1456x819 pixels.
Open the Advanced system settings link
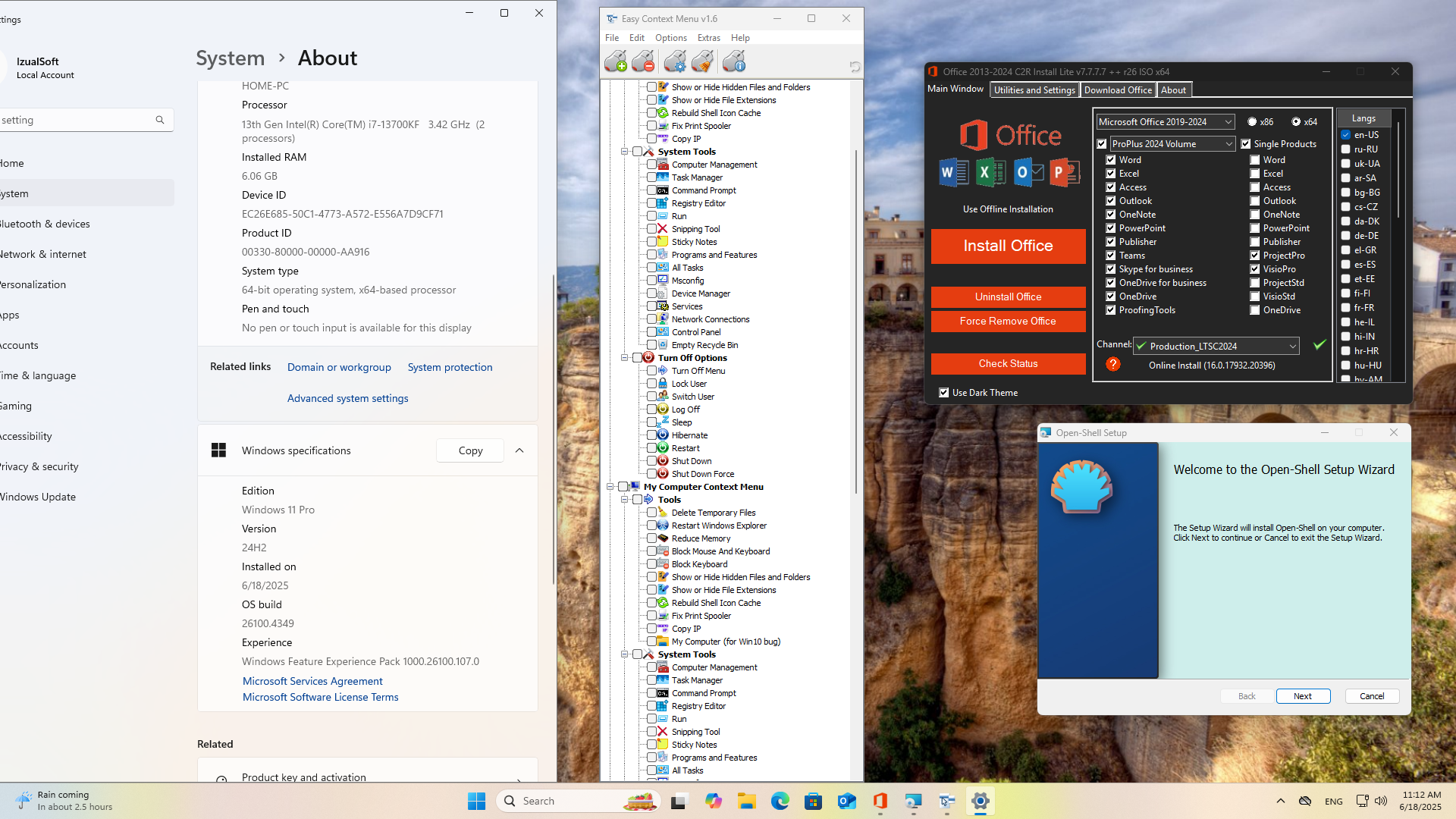pos(347,398)
